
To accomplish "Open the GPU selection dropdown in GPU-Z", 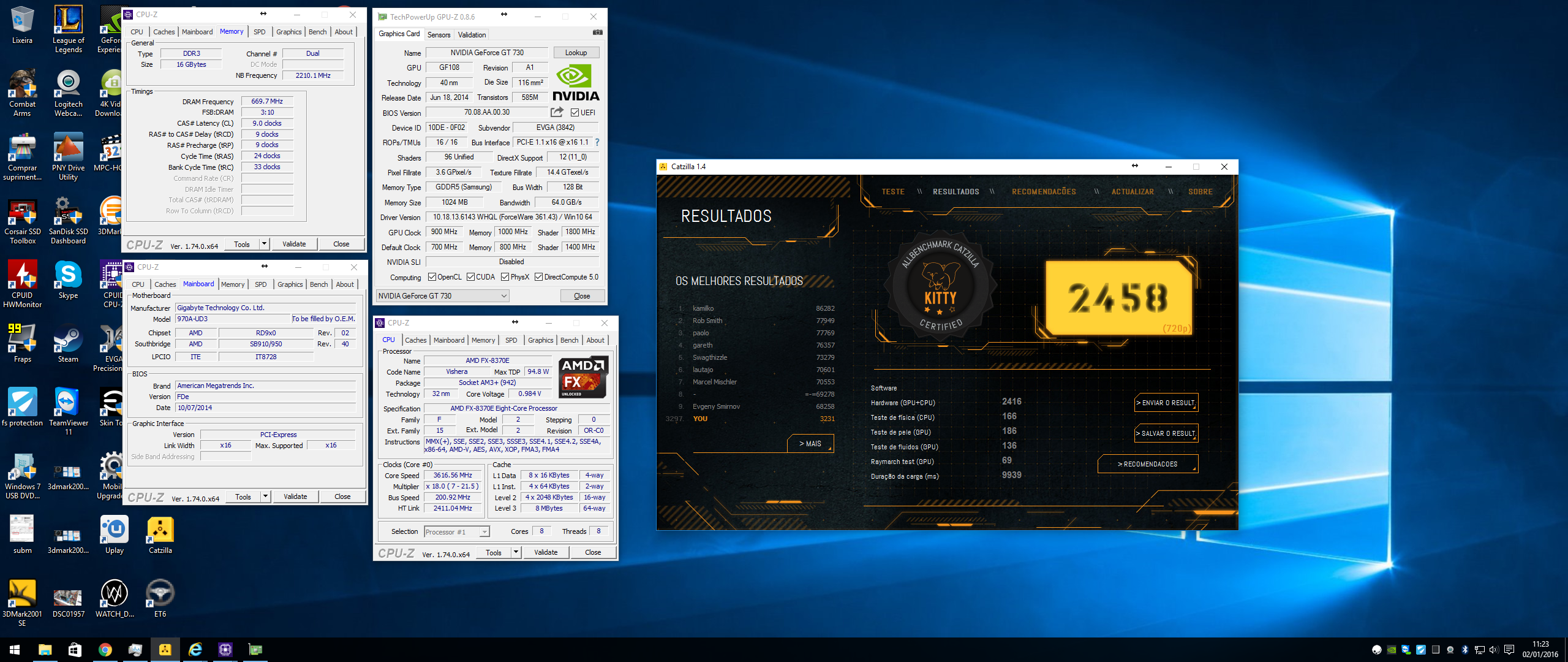I will [x=442, y=296].
